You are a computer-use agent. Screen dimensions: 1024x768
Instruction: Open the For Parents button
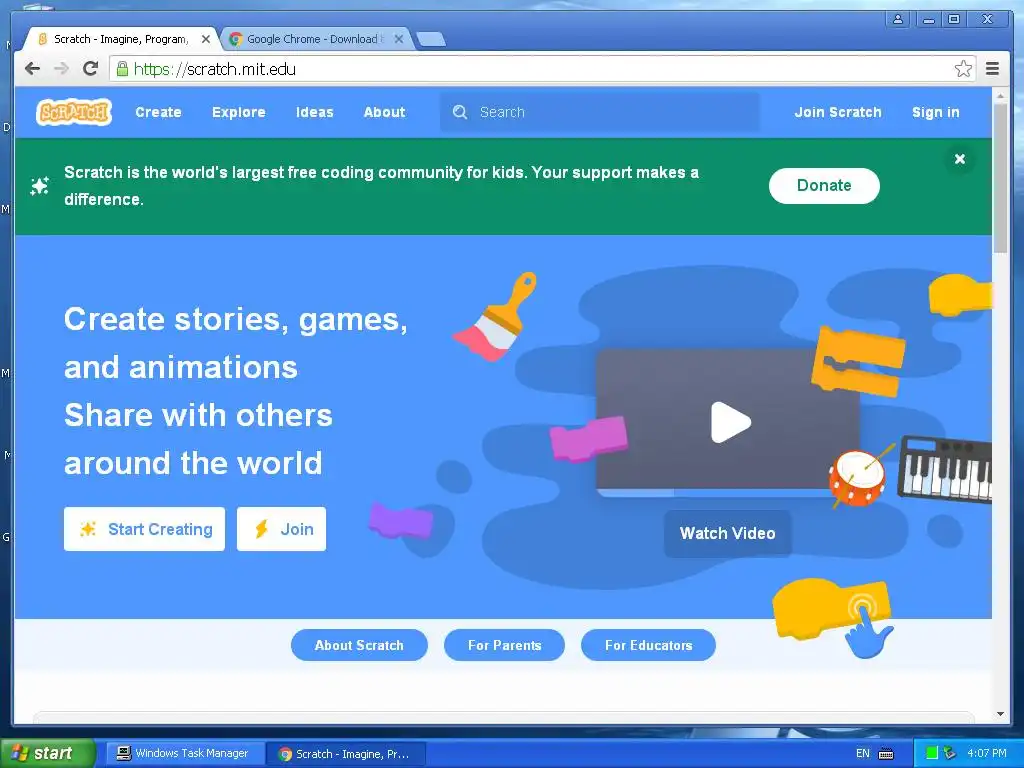[x=504, y=645]
